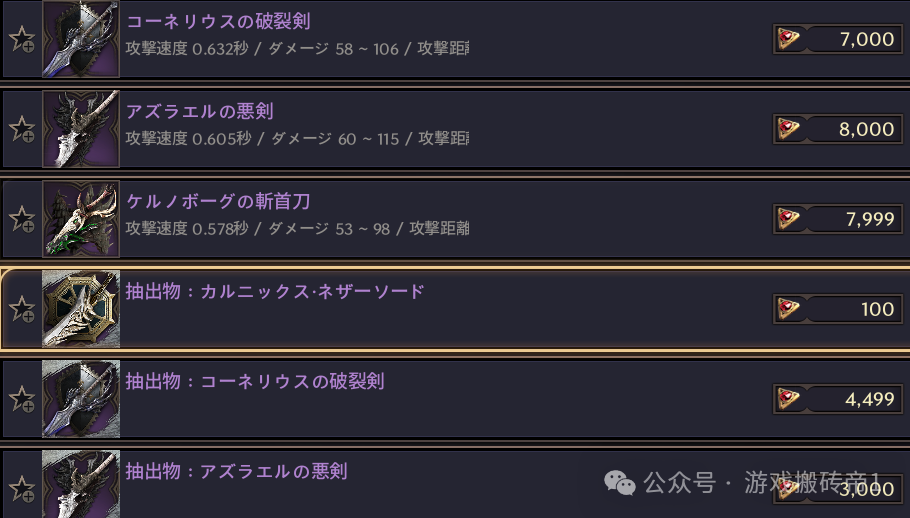Click the 7,000 price box
This screenshot has height=518, width=910.
(838, 39)
